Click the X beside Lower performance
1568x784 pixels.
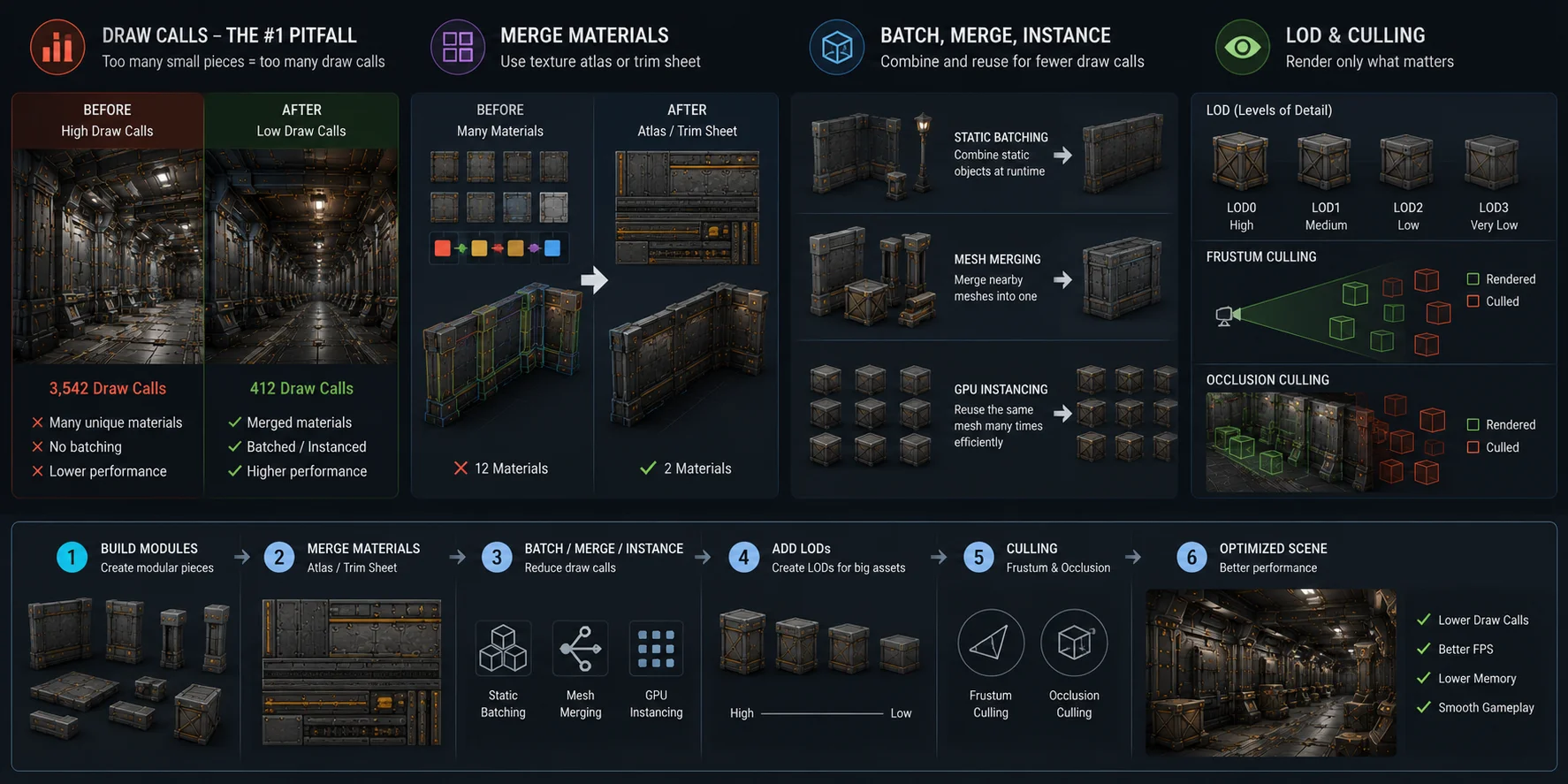[x=37, y=471]
